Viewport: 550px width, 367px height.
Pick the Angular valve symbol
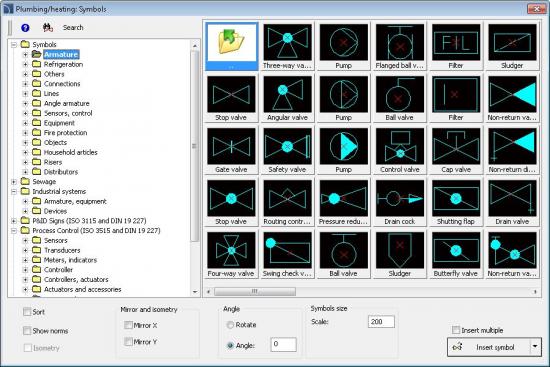click(287, 98)
